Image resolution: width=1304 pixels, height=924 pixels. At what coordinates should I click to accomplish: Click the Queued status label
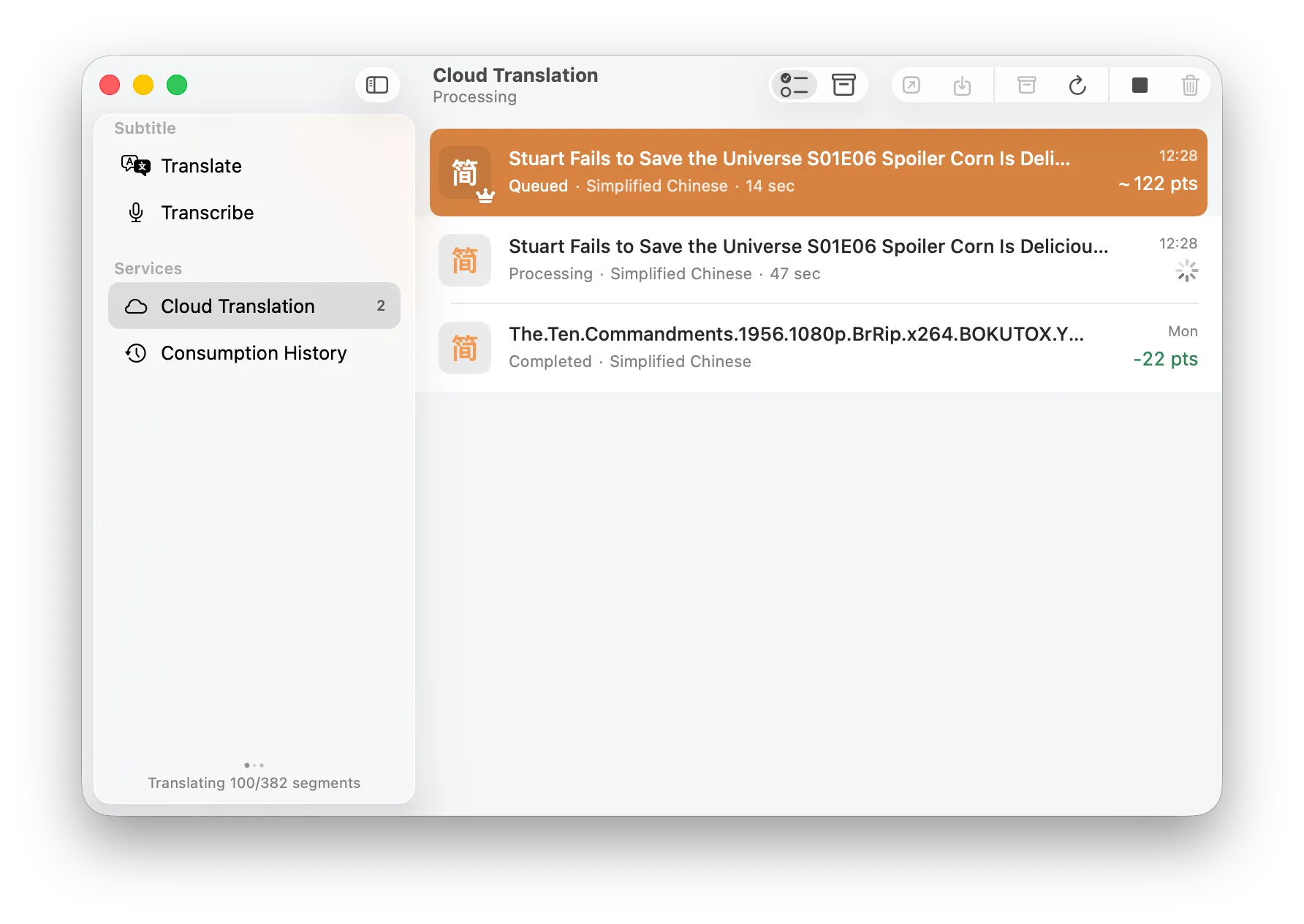pyautogui.click(x=538, y=186)
